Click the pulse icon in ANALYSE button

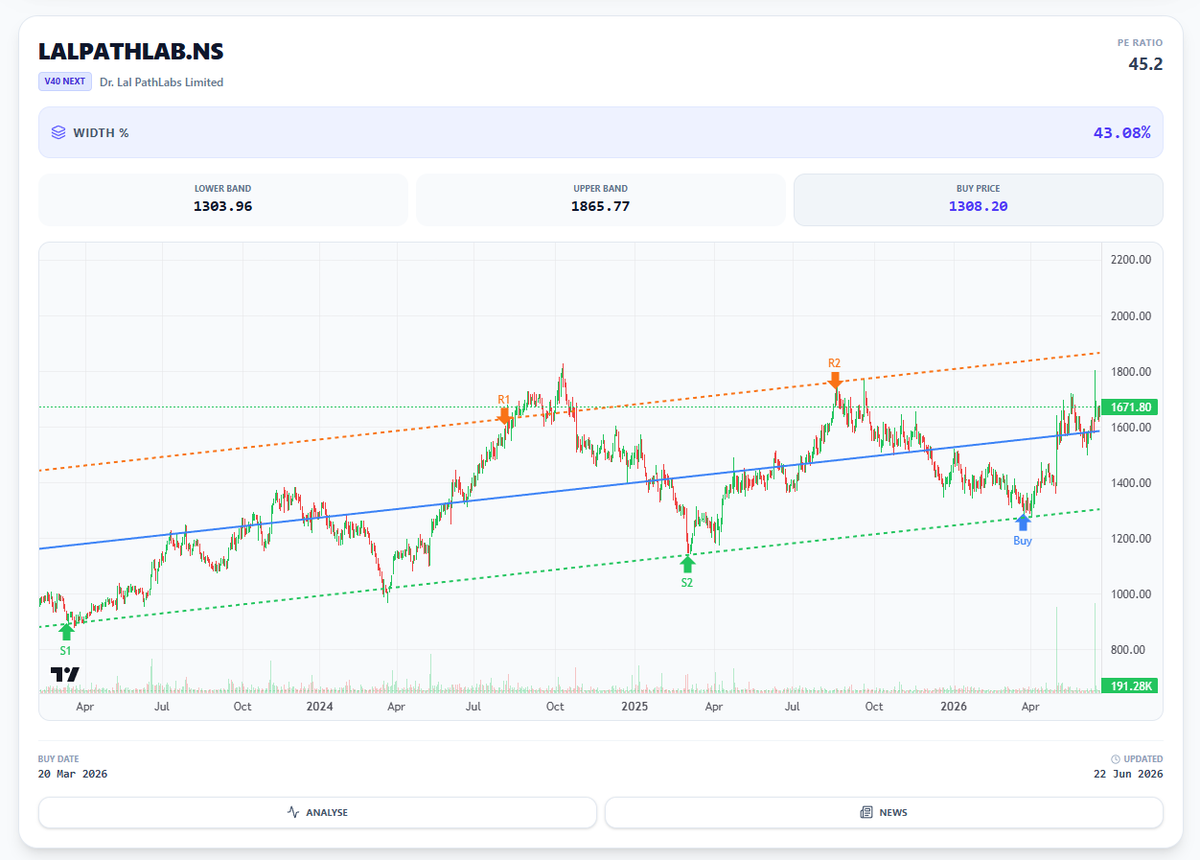click(x=293, y=812)
